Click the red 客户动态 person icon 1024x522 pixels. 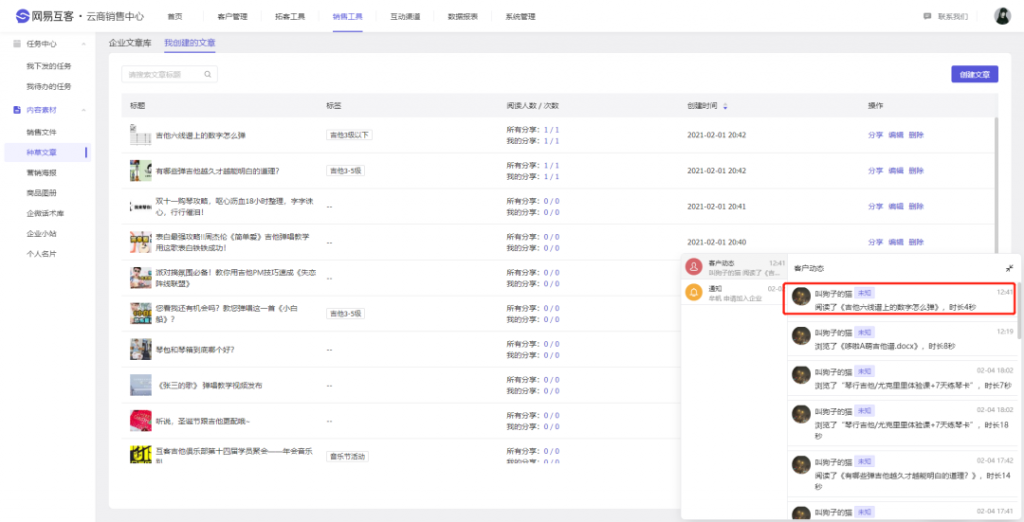pyautogui.click(x=694, y=267)
